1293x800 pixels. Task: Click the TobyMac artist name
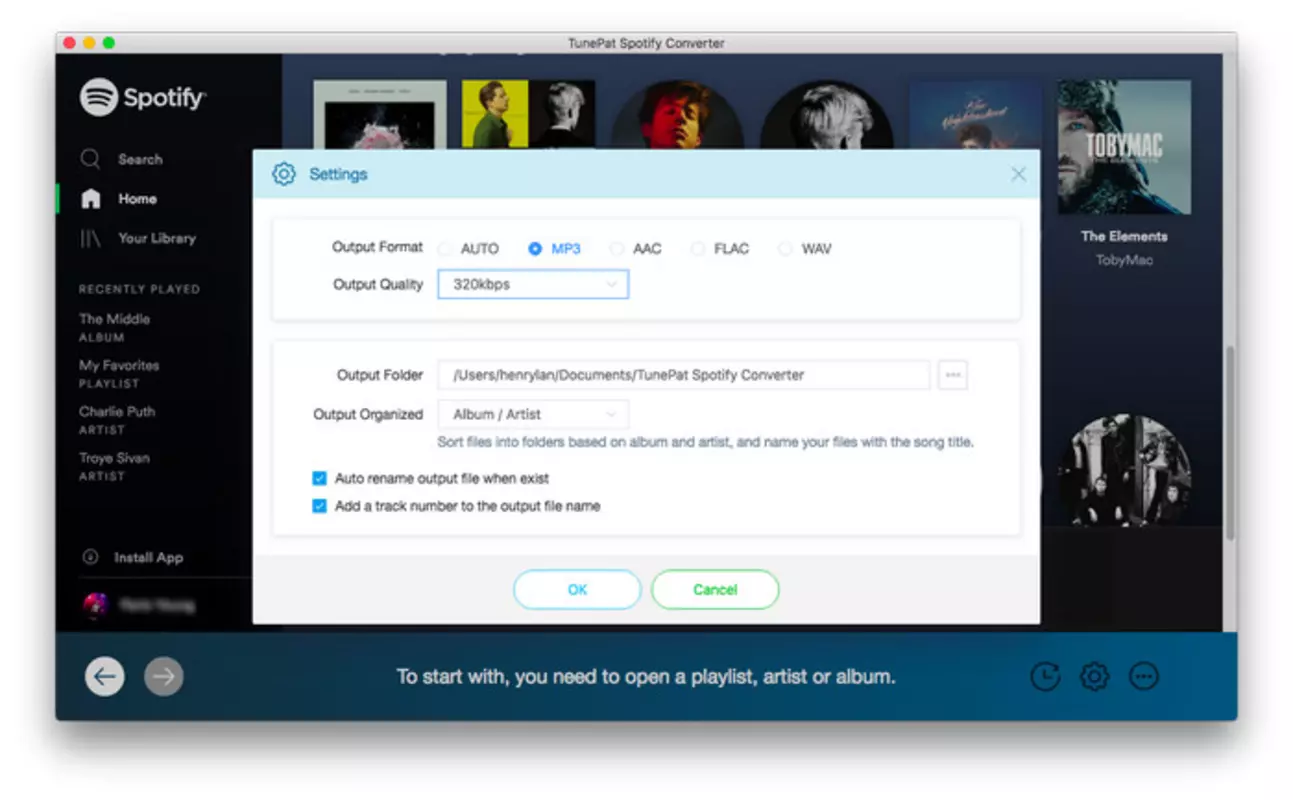(x=1124, y=260)
